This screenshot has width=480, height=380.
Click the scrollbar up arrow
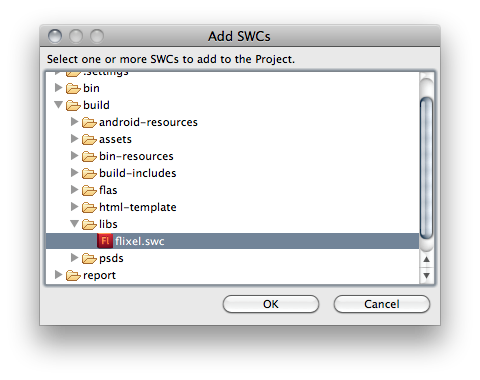pyautogui.click(x=426, y=259)
